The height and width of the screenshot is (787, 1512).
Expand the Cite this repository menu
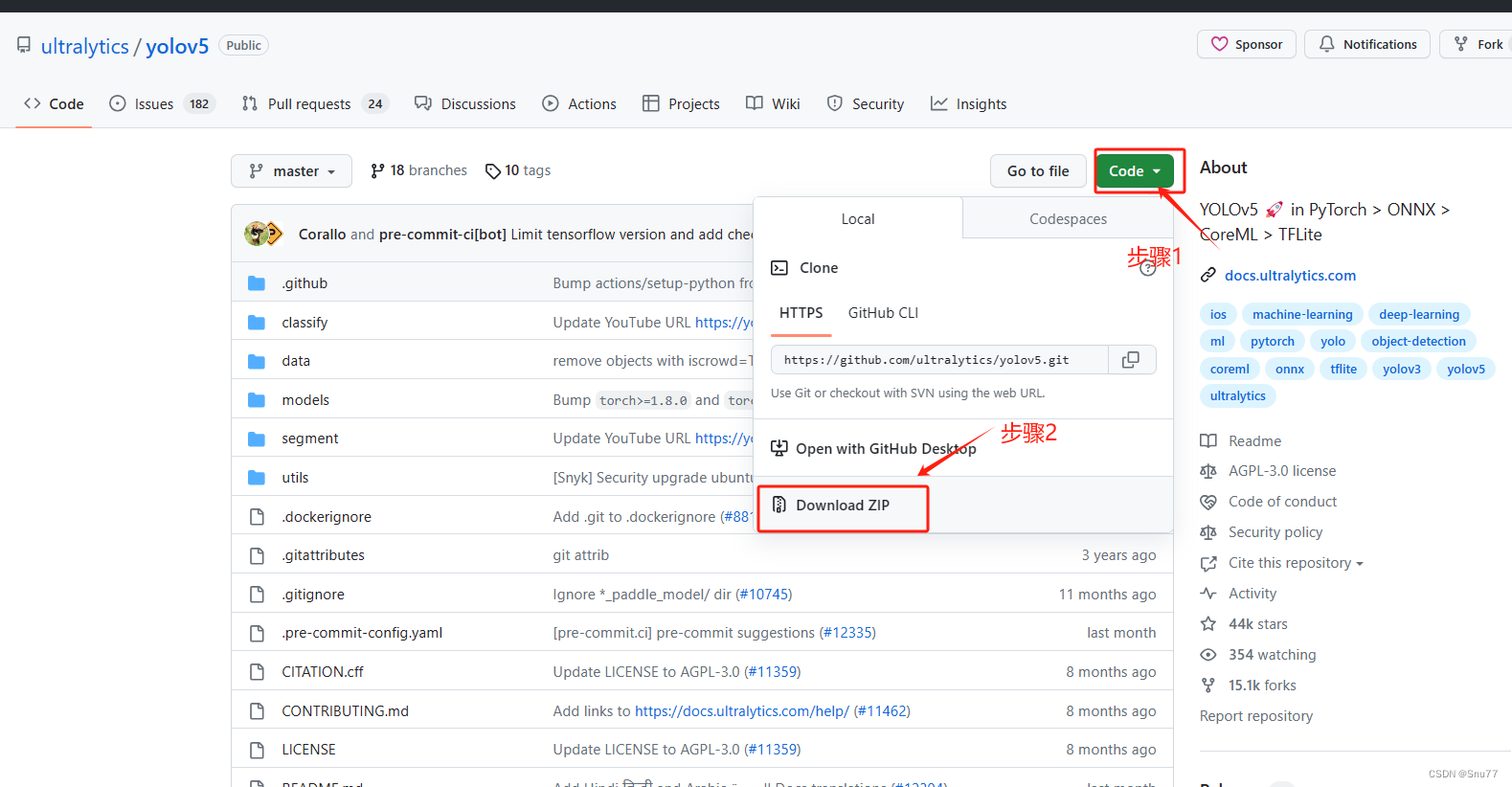(x=1296, y=563)
